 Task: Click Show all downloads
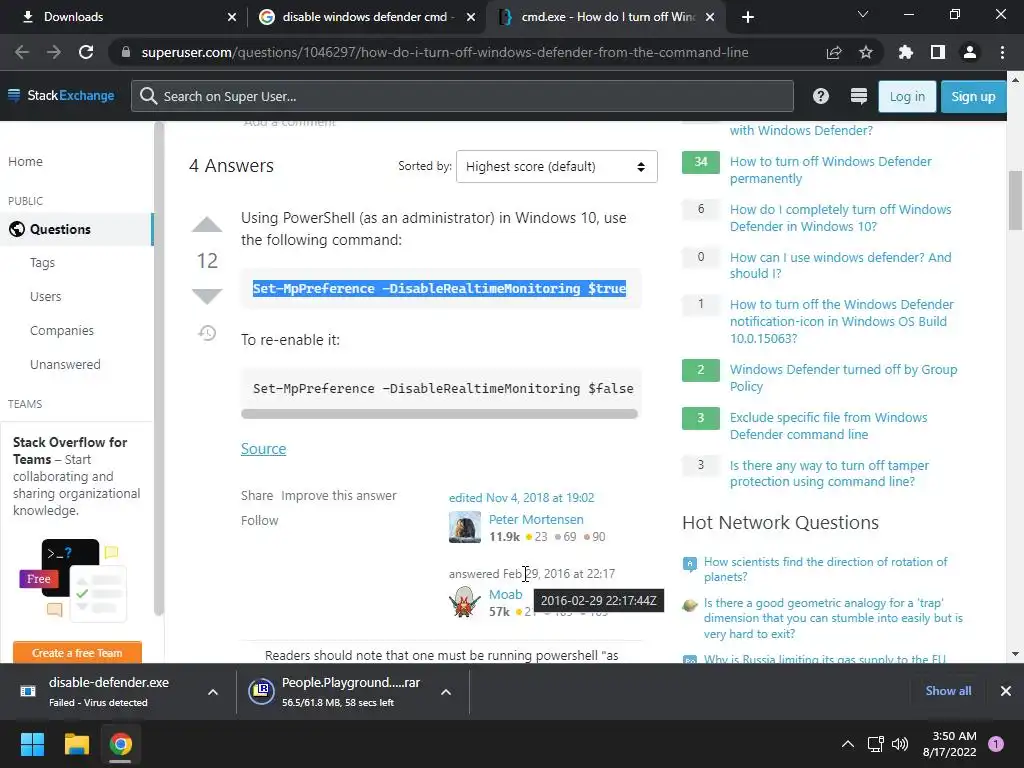948,691
